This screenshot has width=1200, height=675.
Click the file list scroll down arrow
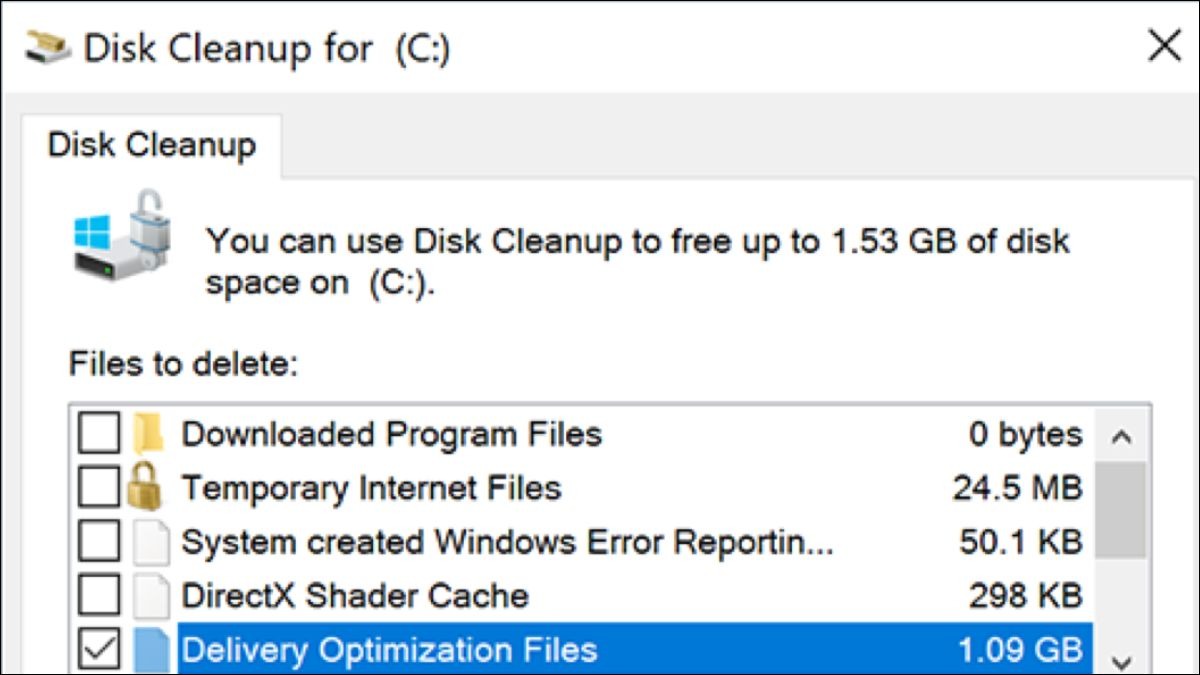[1121, 660]
